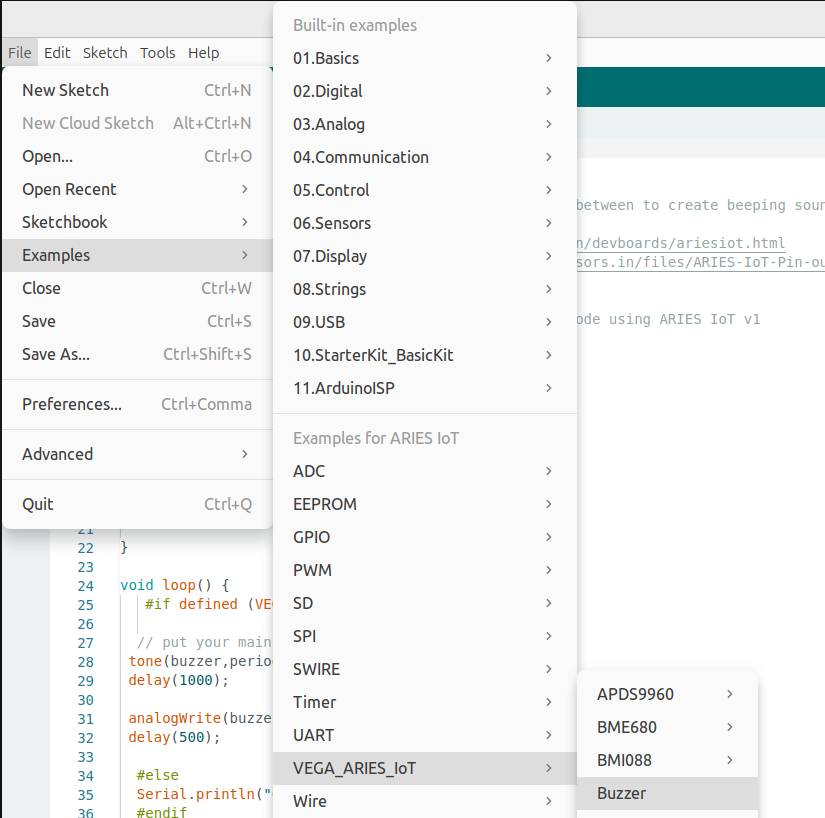Screen dimensions: 825x818
Task: Open the PWM examples for ARIES IoT
Action: tap(425, 570)
